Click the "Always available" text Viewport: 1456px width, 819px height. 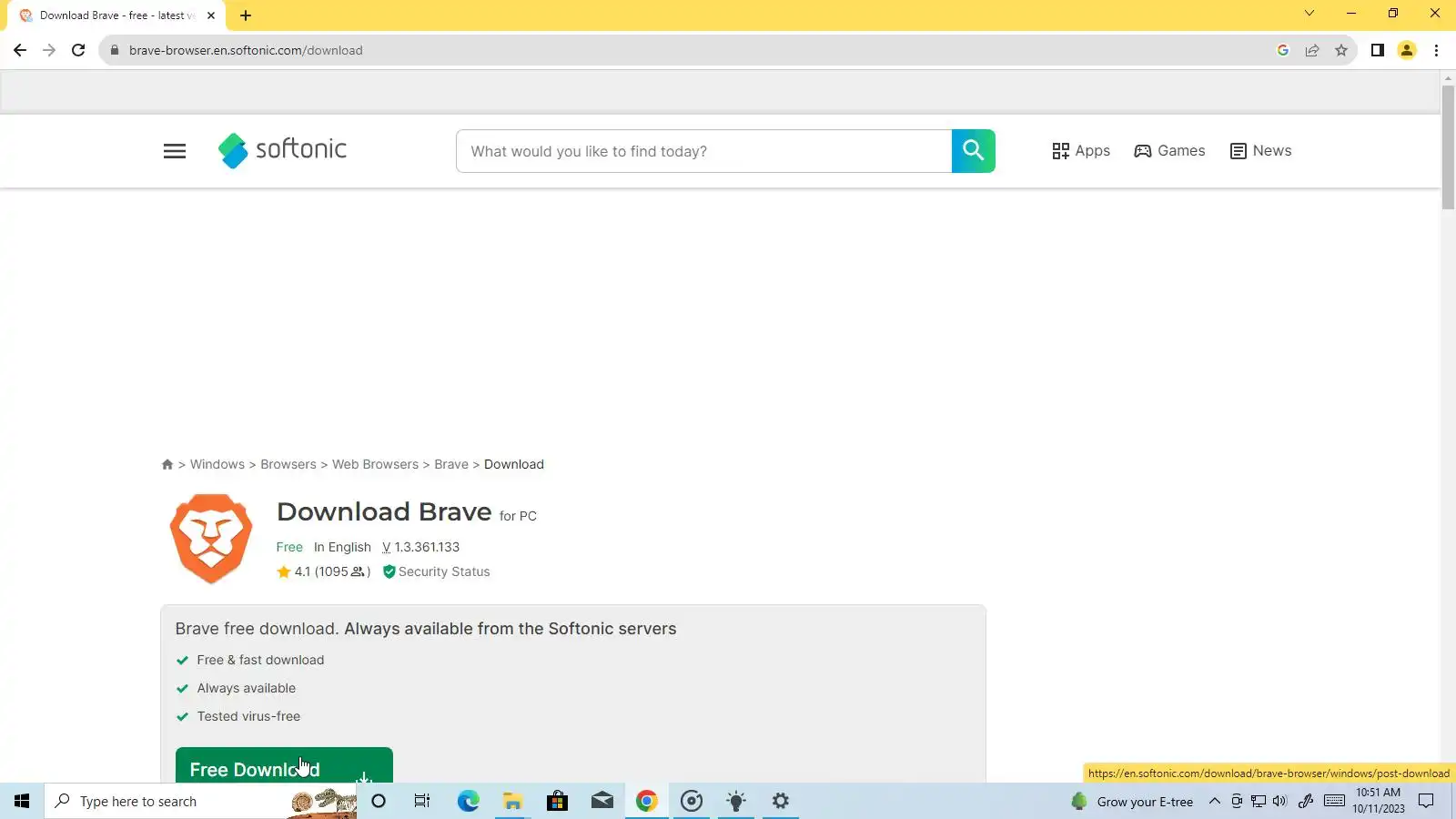247,688
